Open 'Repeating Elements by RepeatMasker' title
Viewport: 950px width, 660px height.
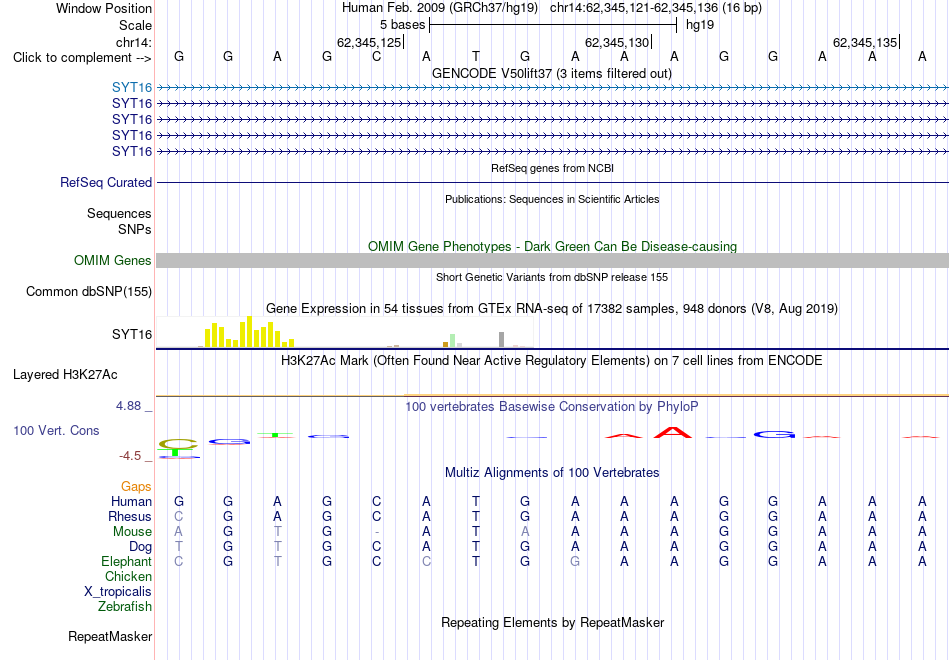(x=553, y=622)
